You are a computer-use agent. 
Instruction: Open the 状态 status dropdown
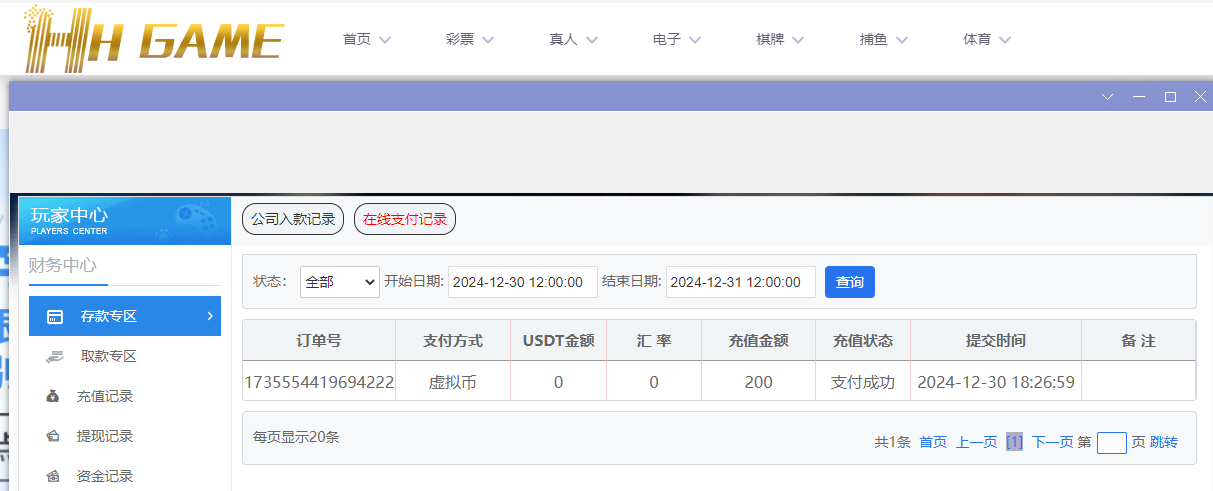click(x=339, y=282)
